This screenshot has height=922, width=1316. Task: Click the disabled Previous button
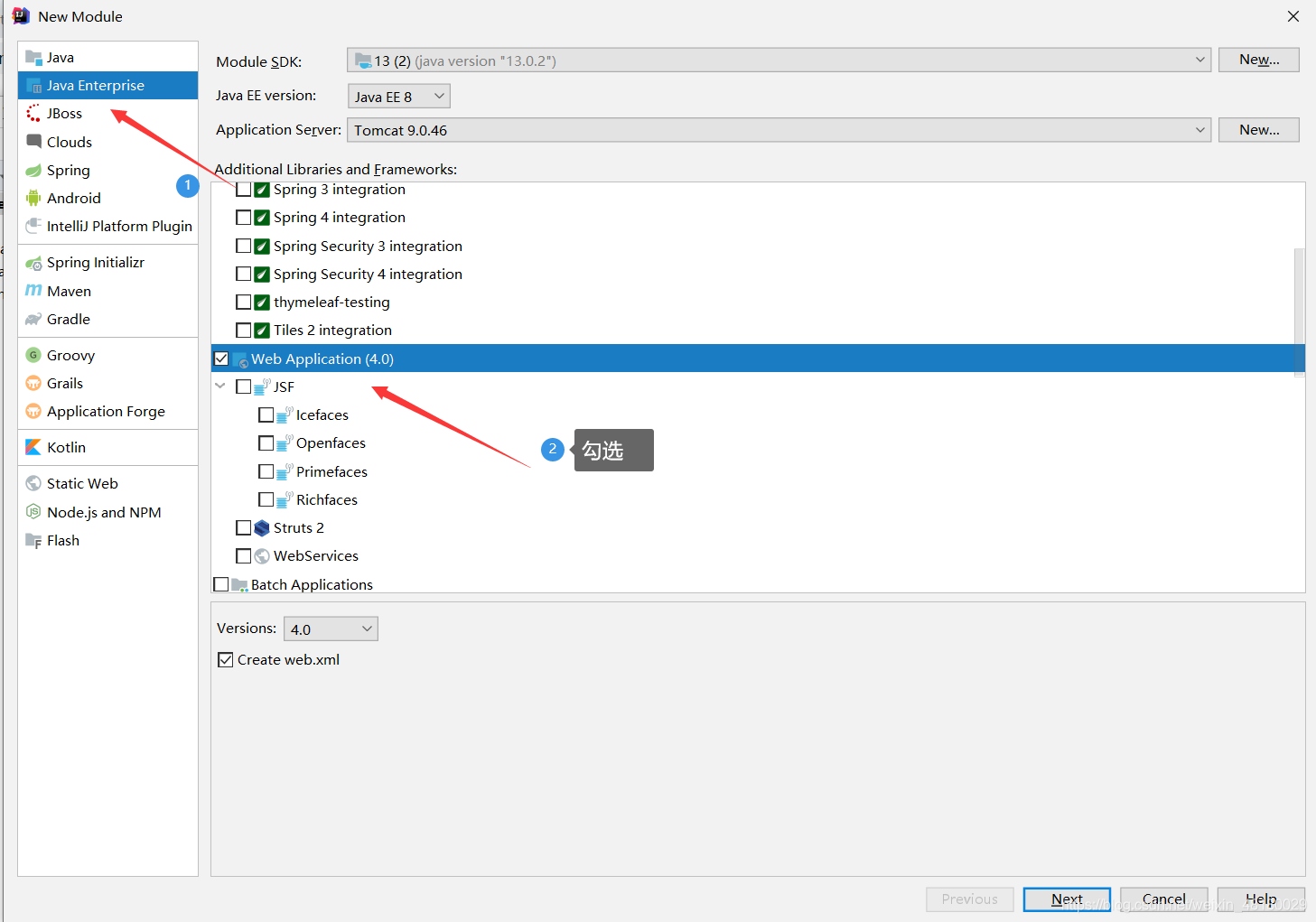[969, 899]
